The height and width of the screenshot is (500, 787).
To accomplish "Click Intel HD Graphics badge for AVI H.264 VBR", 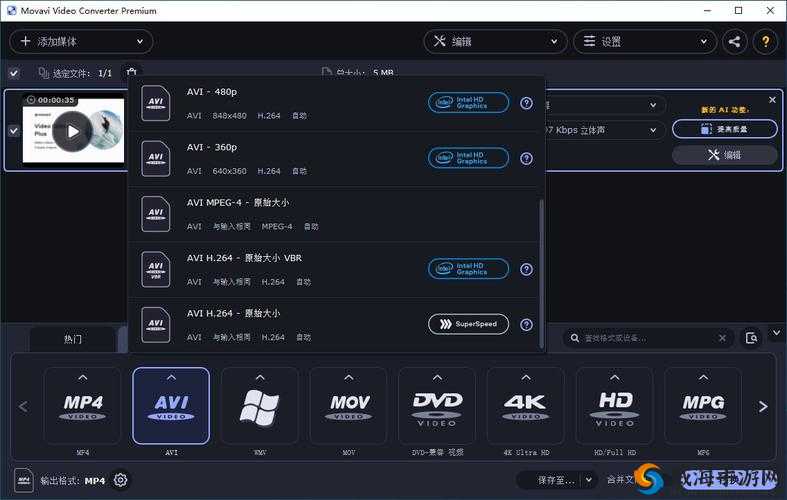I will [468, 269].
